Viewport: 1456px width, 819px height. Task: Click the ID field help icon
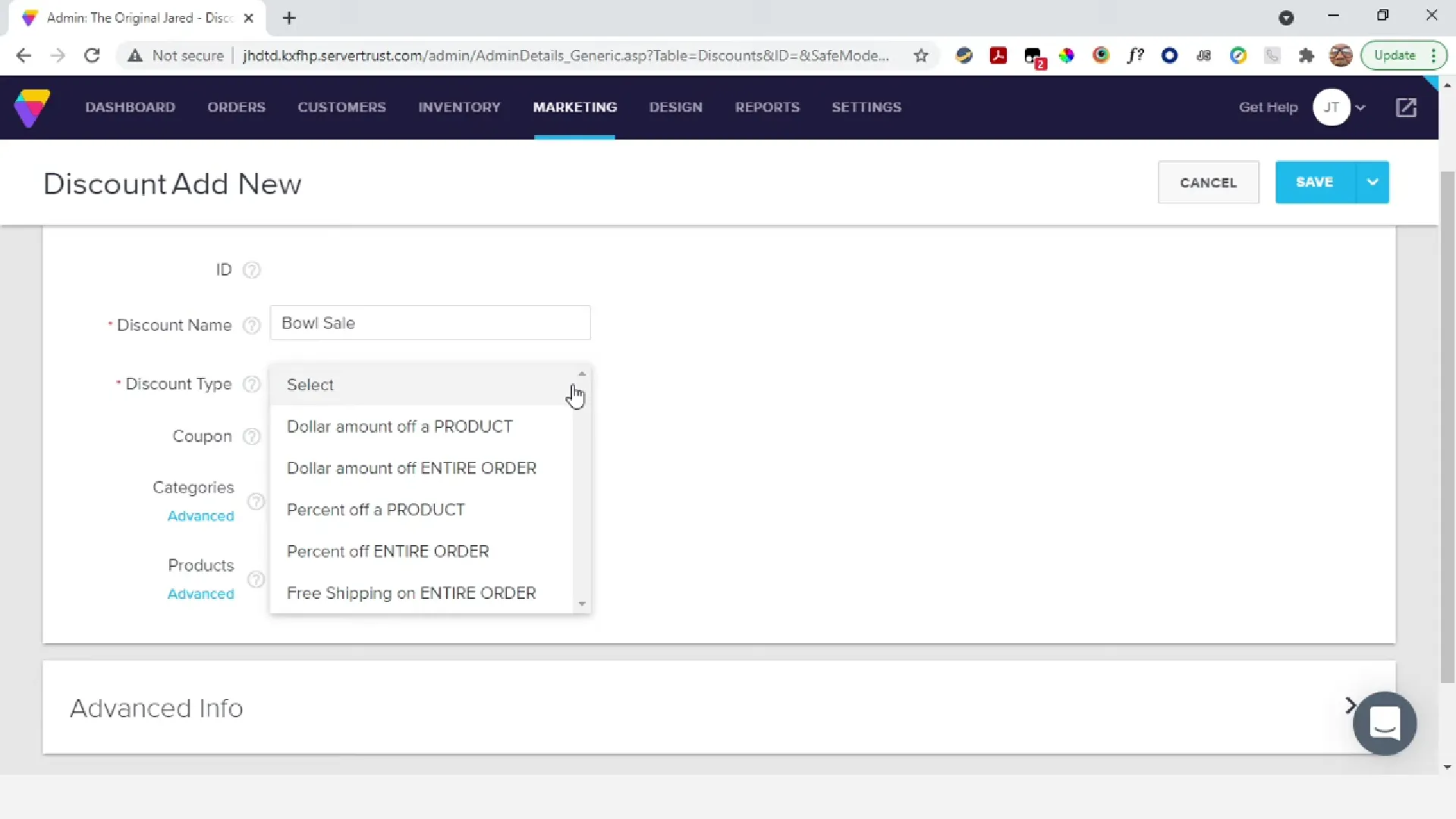click(251, 270)
